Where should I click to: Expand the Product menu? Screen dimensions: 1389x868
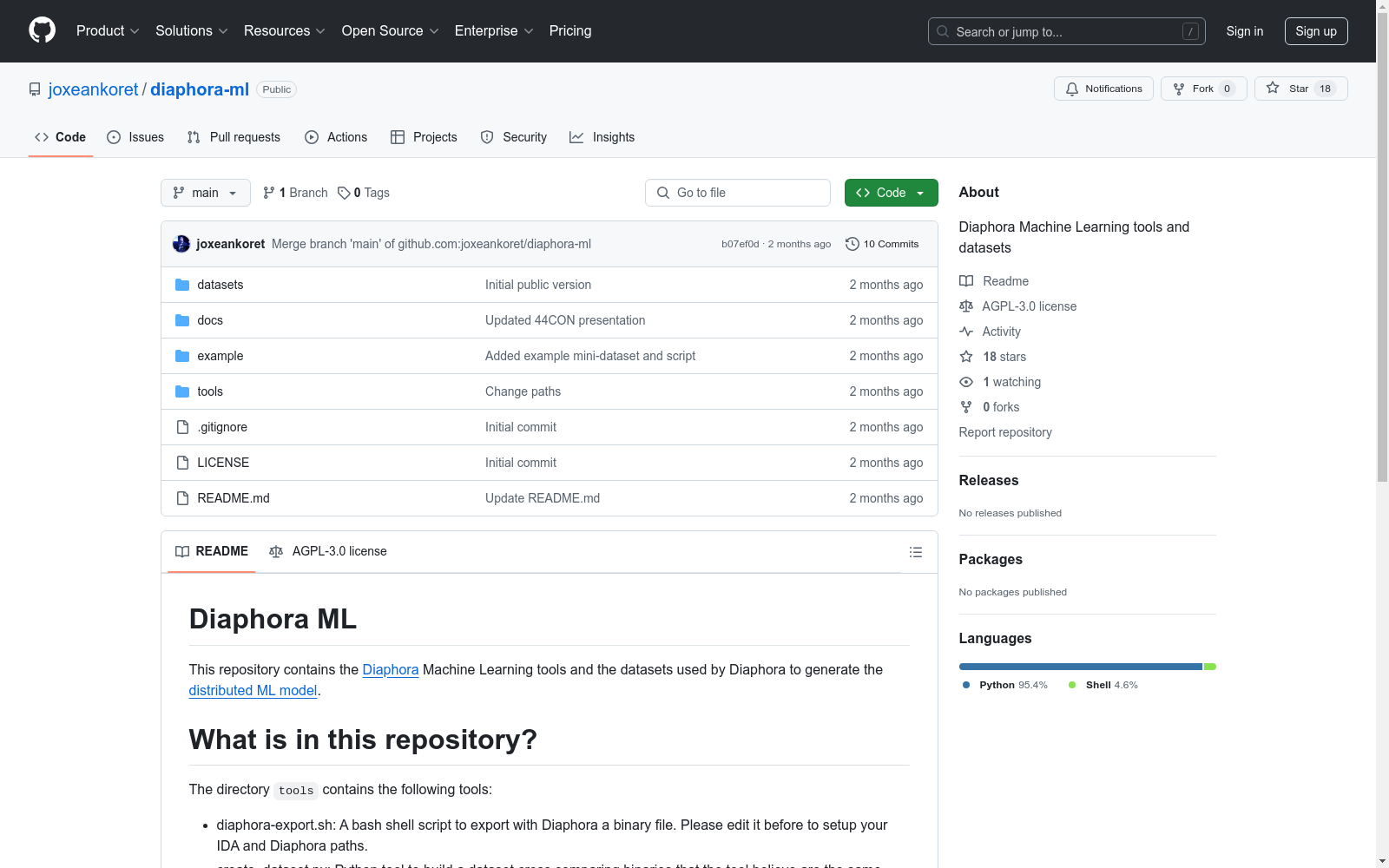(108, 31)
